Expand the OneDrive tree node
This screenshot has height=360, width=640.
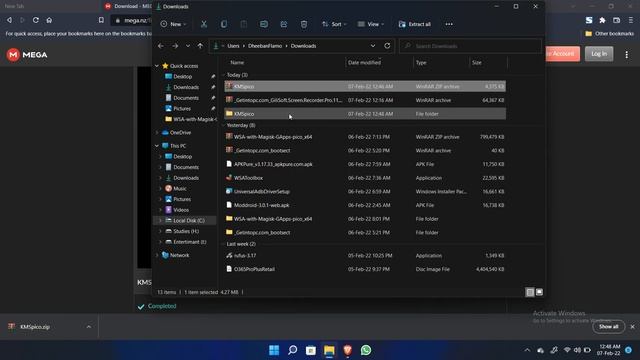pos(157,133)
